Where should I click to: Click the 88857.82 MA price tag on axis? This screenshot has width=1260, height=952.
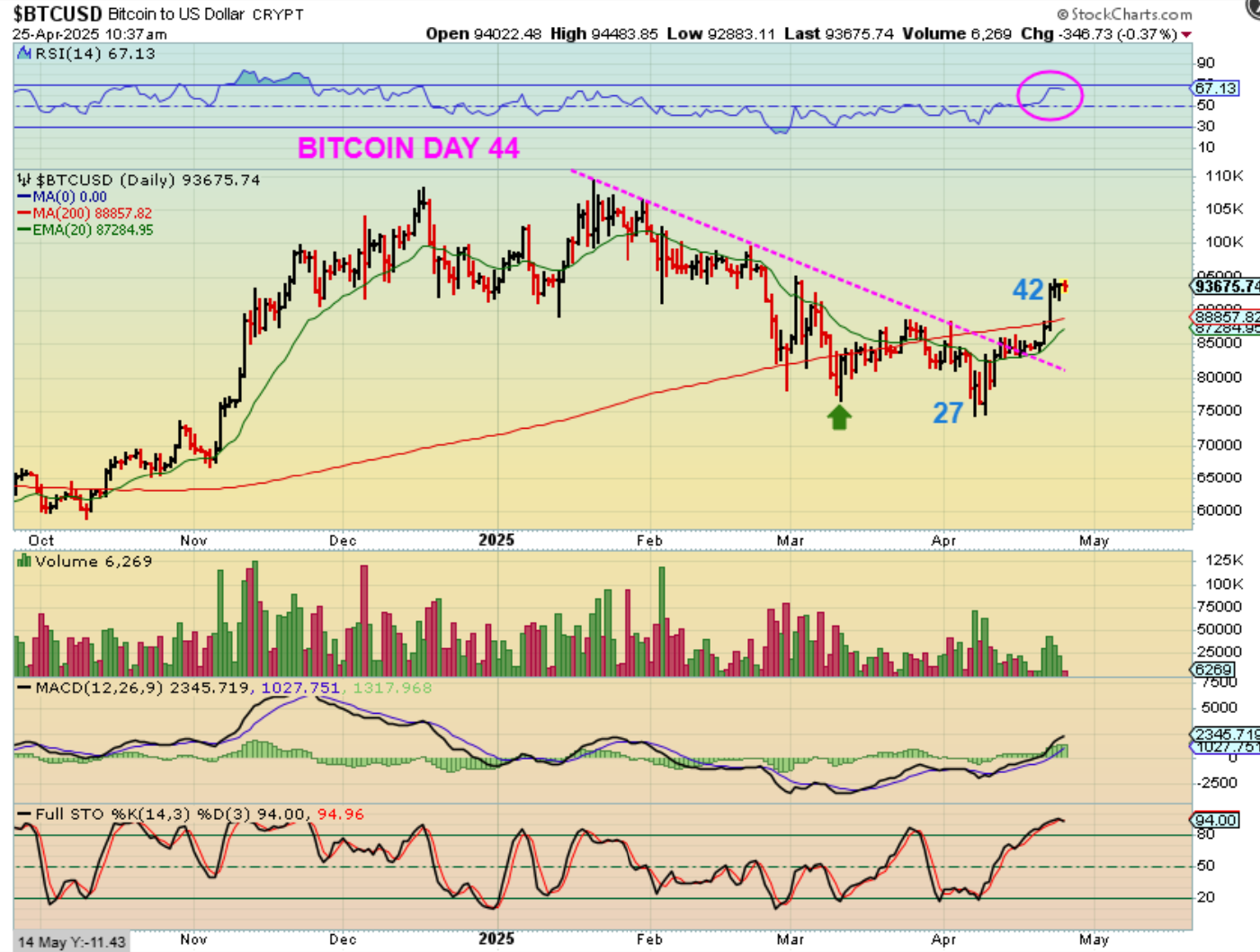pos(1227,316)
